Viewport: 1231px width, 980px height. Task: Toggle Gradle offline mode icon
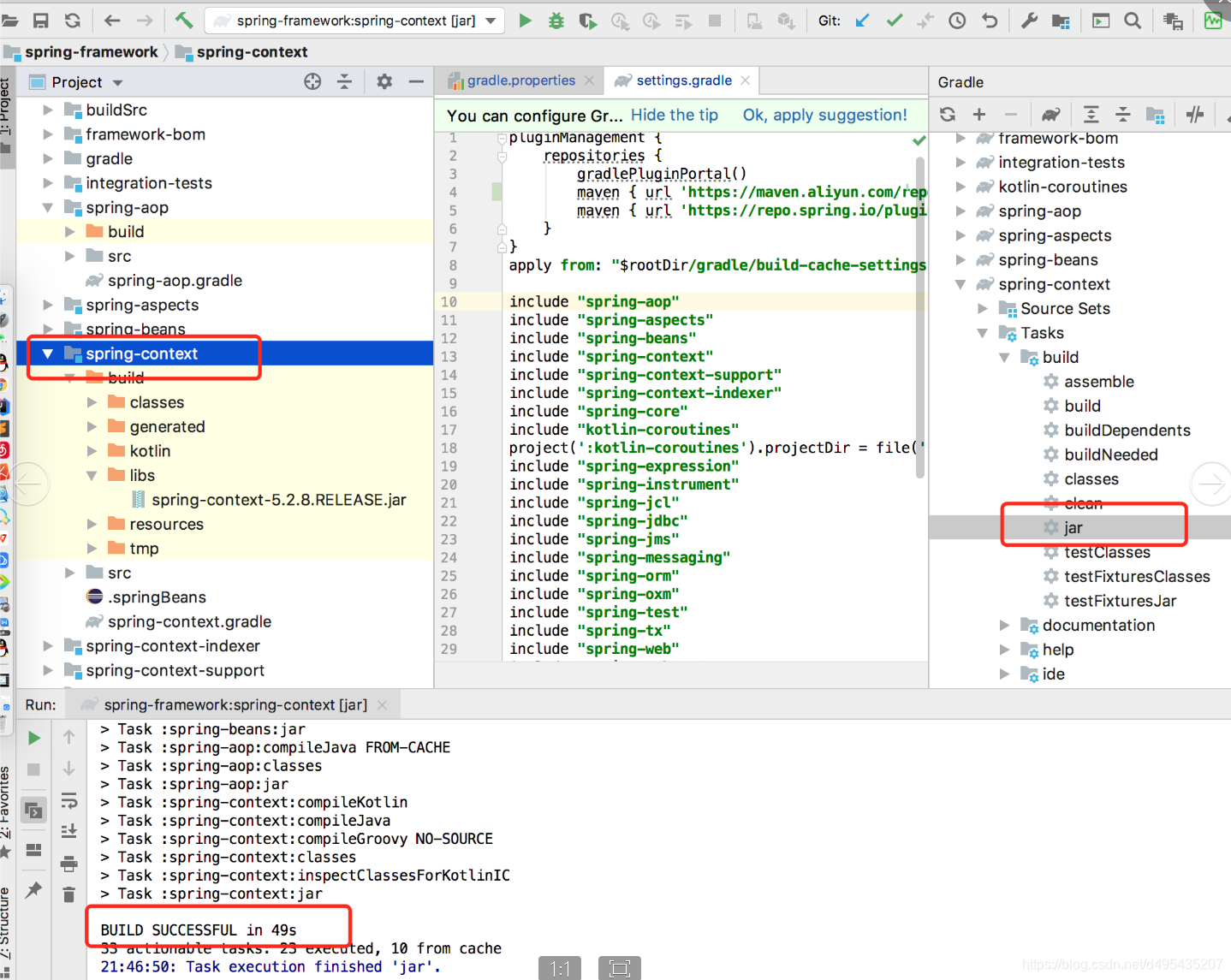point(1195,114)
